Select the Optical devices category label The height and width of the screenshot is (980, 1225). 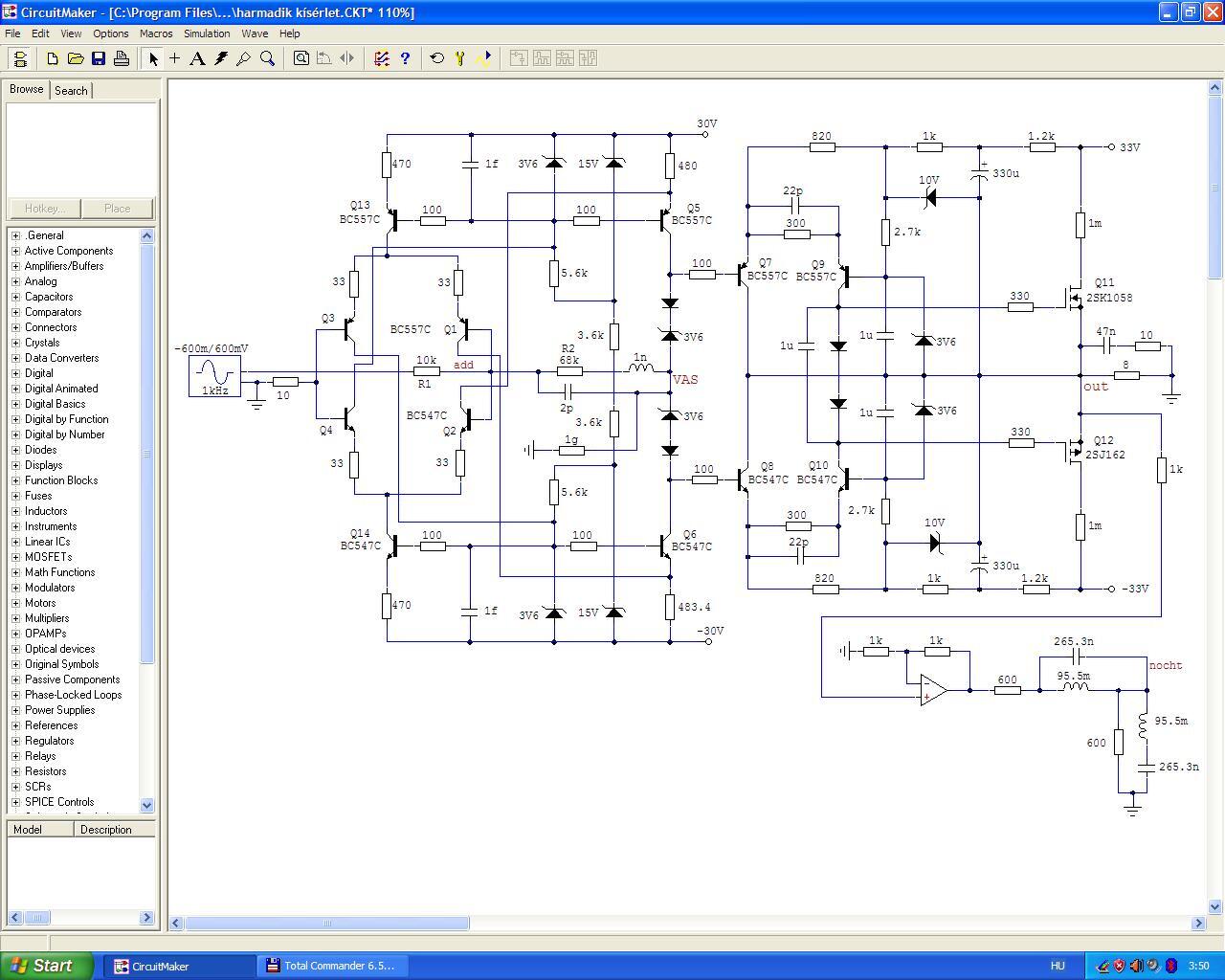pyautogui.click(x=59, y=649)
